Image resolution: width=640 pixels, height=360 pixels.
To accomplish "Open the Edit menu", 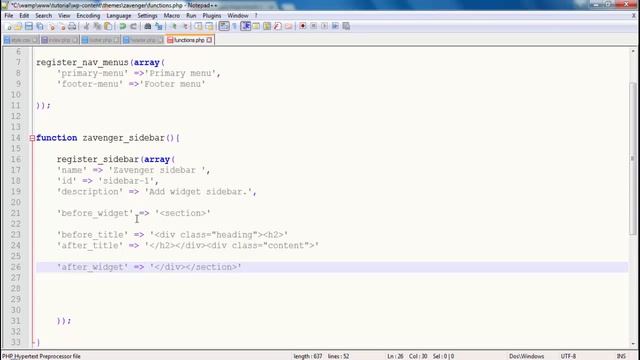I will [x=24, y=16].
